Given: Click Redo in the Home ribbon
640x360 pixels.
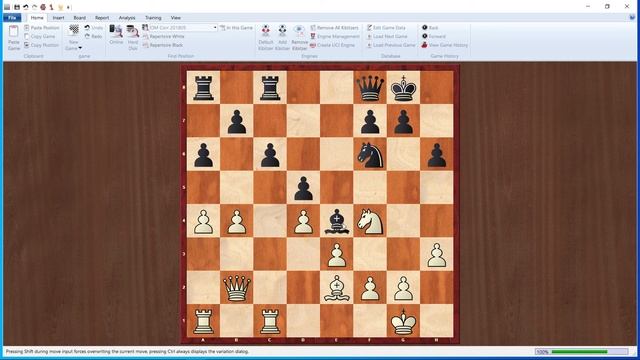Looking at the screenshot, I should 93,36.
